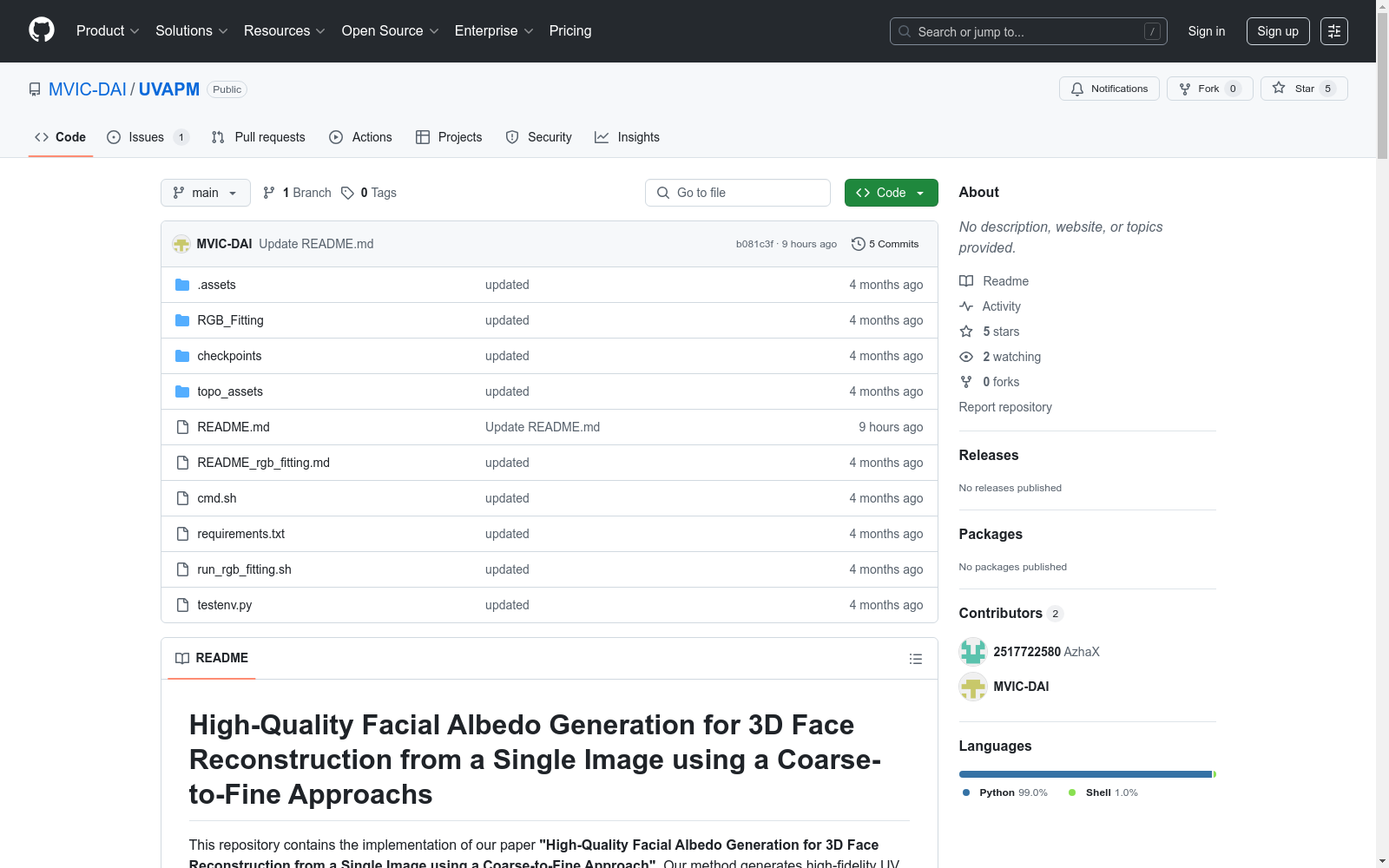Open the Security tab
This screenshot has height=868, width=1389.
coord(539,137)
